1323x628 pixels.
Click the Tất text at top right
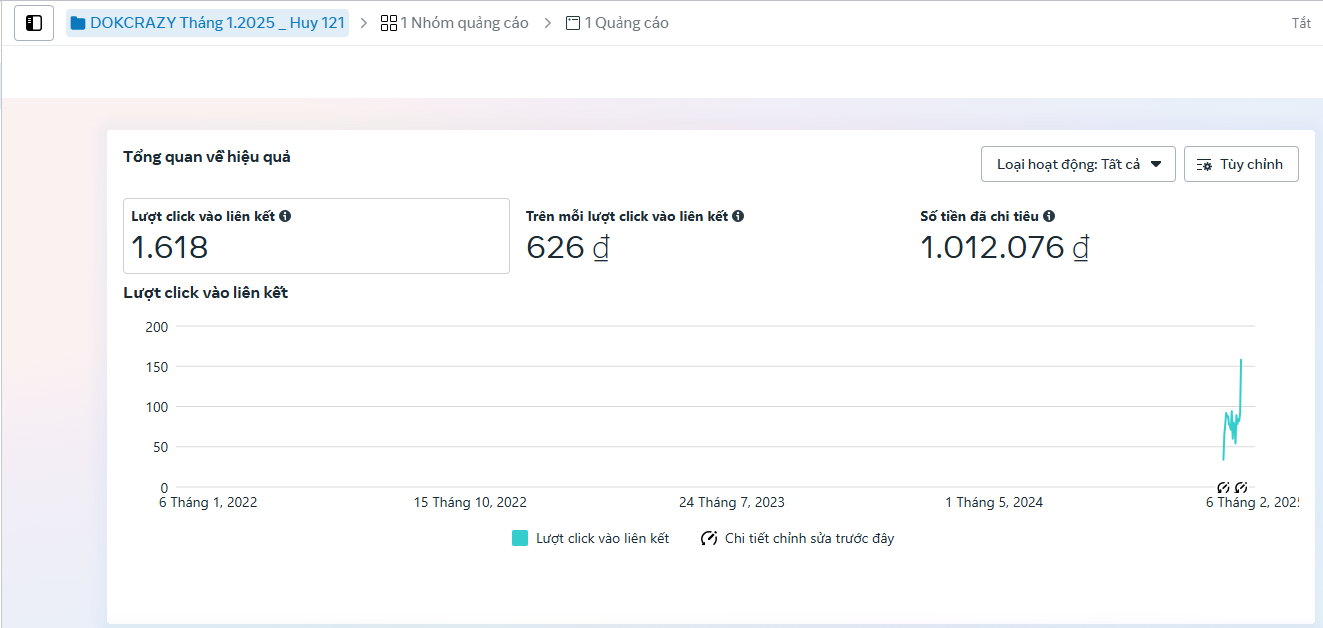point(1301,23)
